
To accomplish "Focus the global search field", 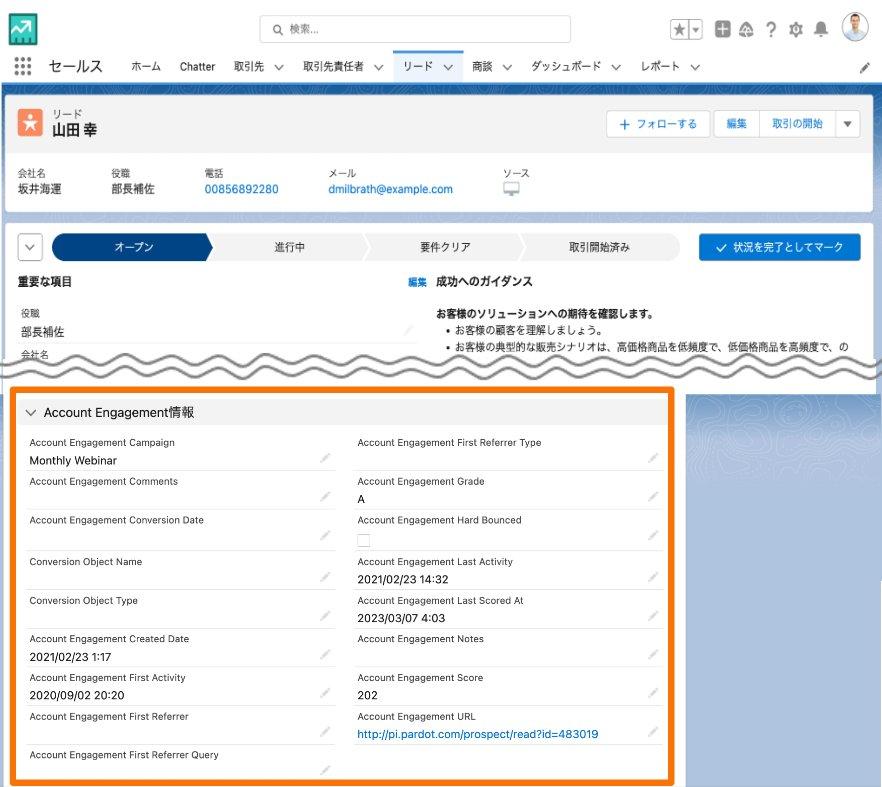I will tap(415, 29).
